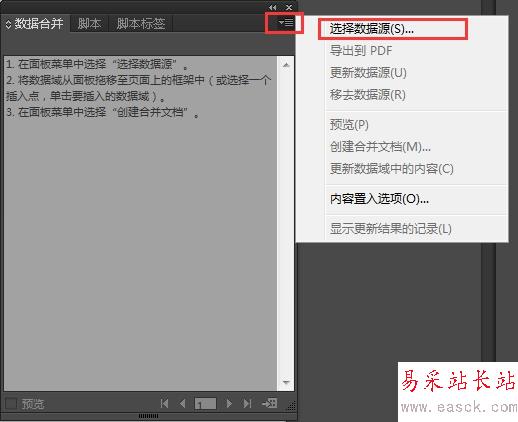Click the panel resize grip corner

291,406
